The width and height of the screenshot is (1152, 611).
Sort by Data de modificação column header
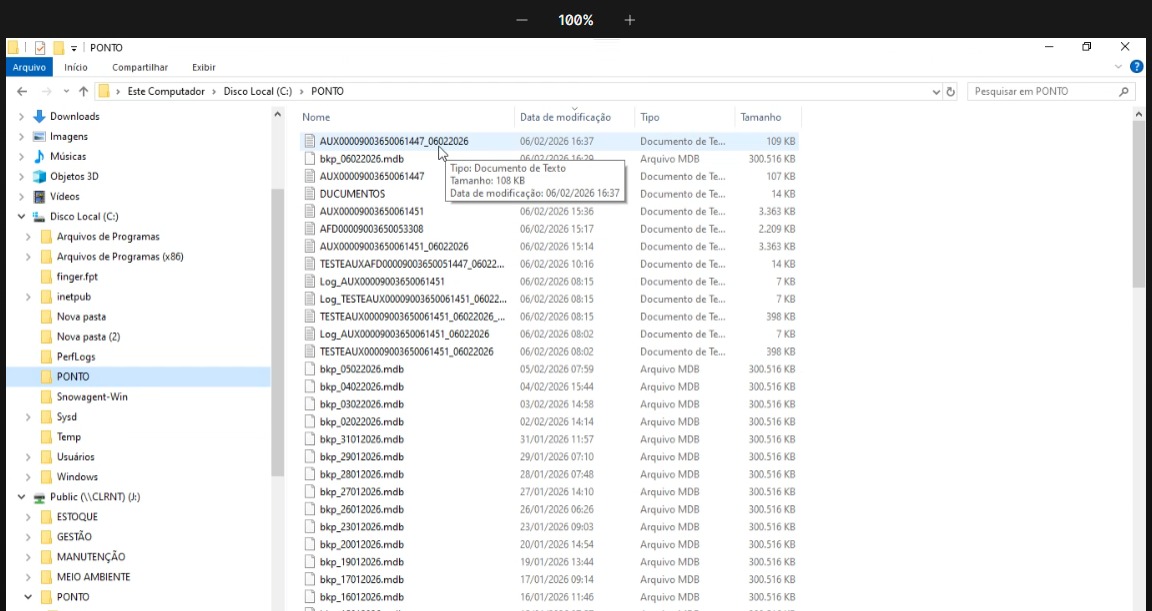[x=565, y=117]
